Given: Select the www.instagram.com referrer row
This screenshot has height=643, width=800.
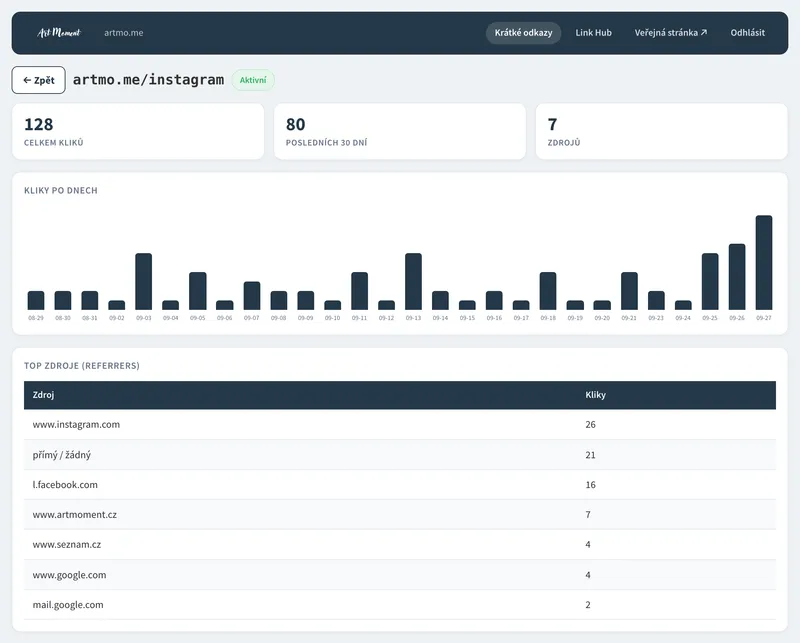Looking at the screenshot, I should (x=400, y=425).
